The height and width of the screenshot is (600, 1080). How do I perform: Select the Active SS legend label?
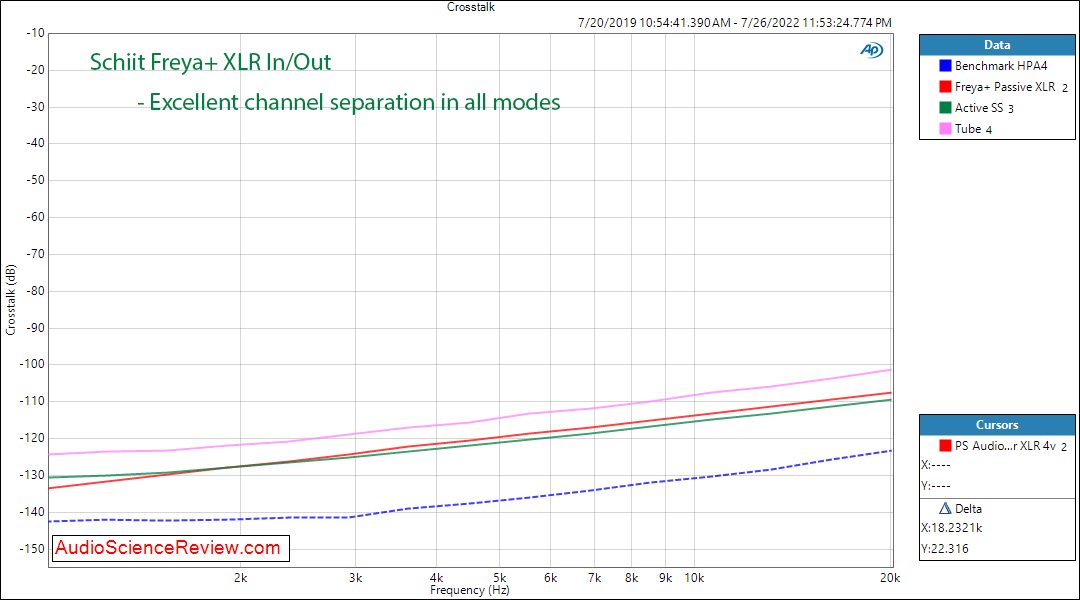pos(979,107)
